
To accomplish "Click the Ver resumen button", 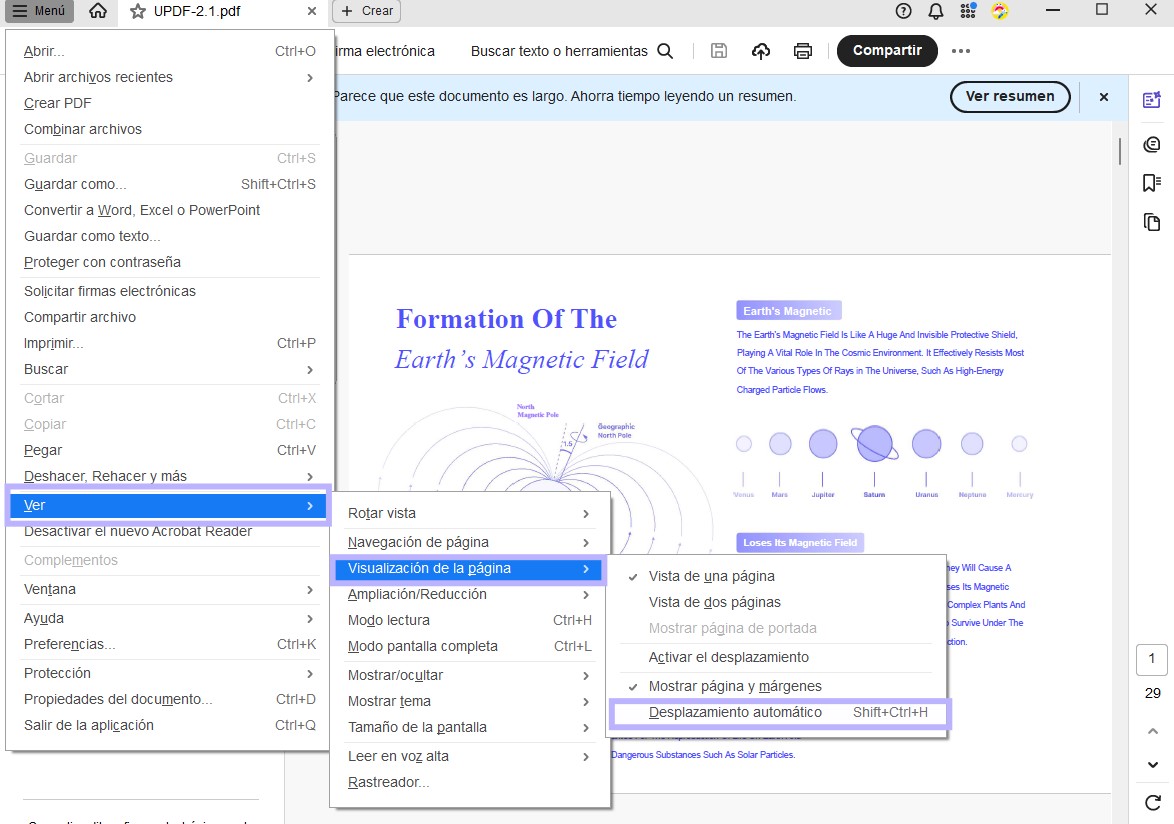I will (x=1010, y=97).
